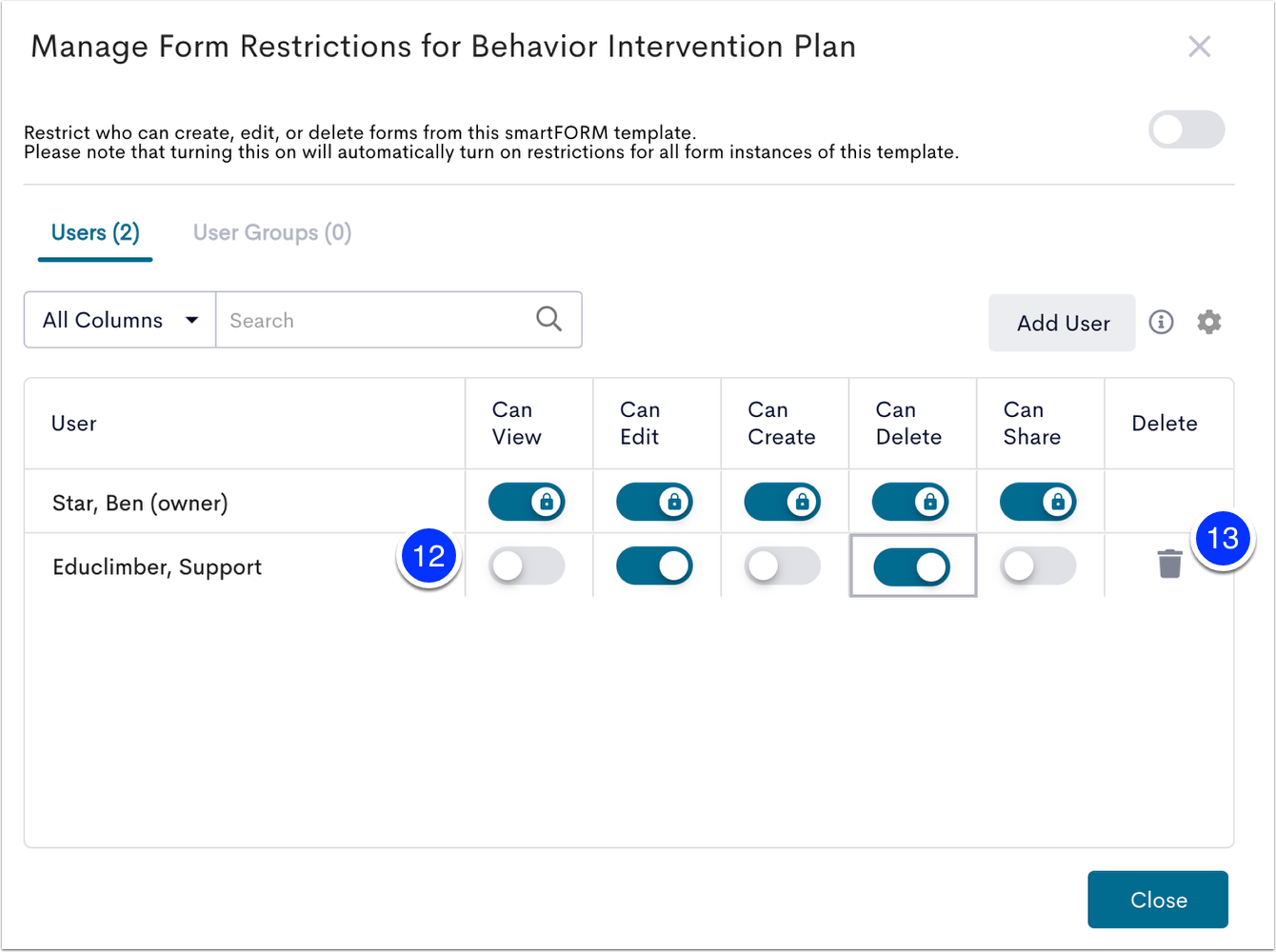Image resolution: width=1276 pixels, height=952 pixels.
Task: Select the Educlimber, Support user name
Action: point(157,567)
